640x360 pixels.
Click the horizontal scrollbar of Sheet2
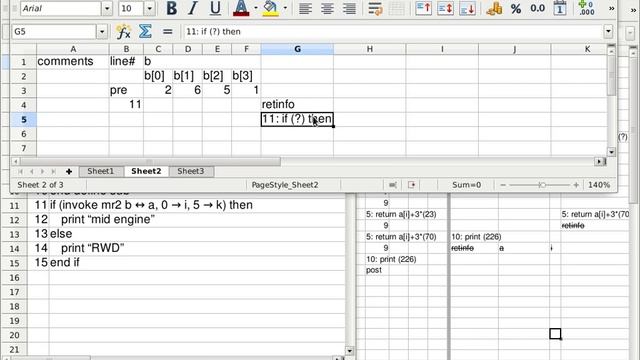[x=151, y=162]
